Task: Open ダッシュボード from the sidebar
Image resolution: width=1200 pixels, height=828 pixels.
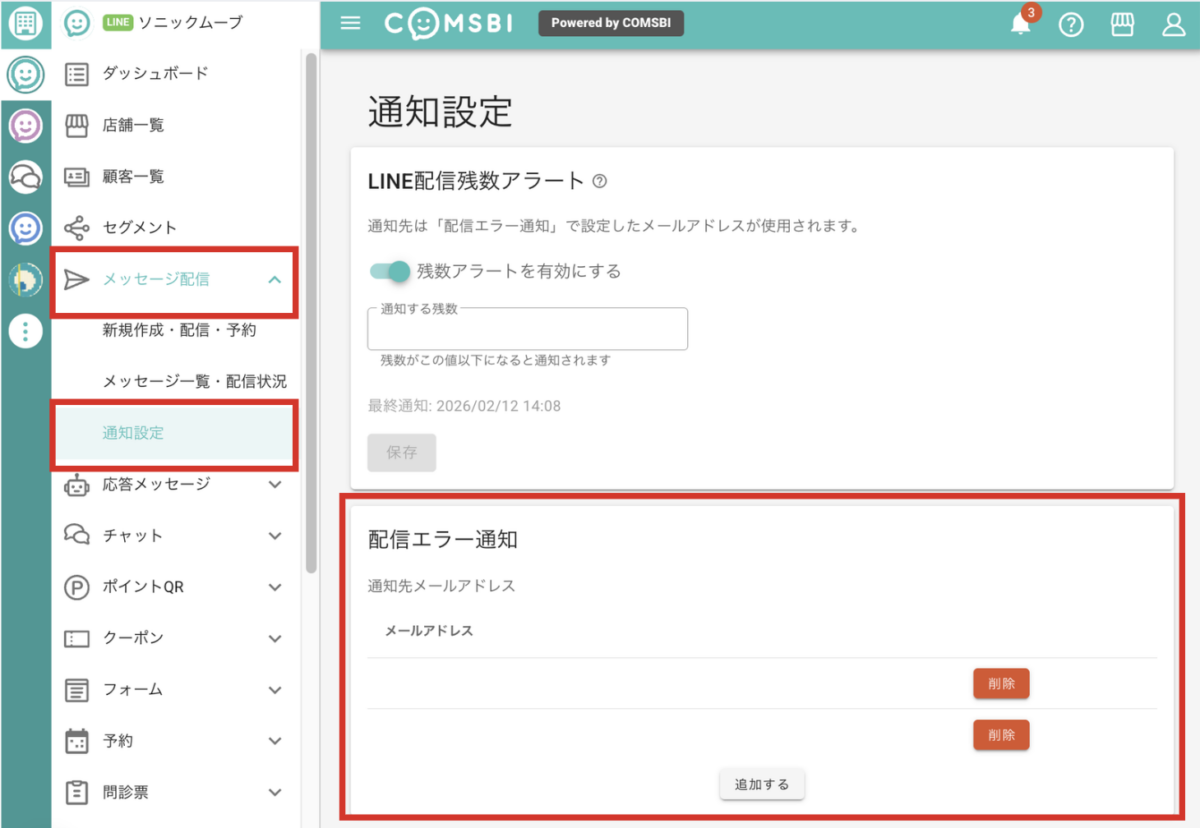Action: tap(155, 73)
